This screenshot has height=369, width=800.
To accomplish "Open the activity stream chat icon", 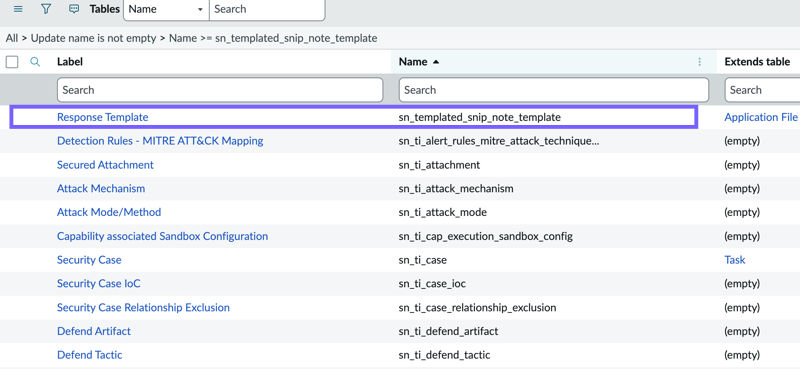I will 74,9.
